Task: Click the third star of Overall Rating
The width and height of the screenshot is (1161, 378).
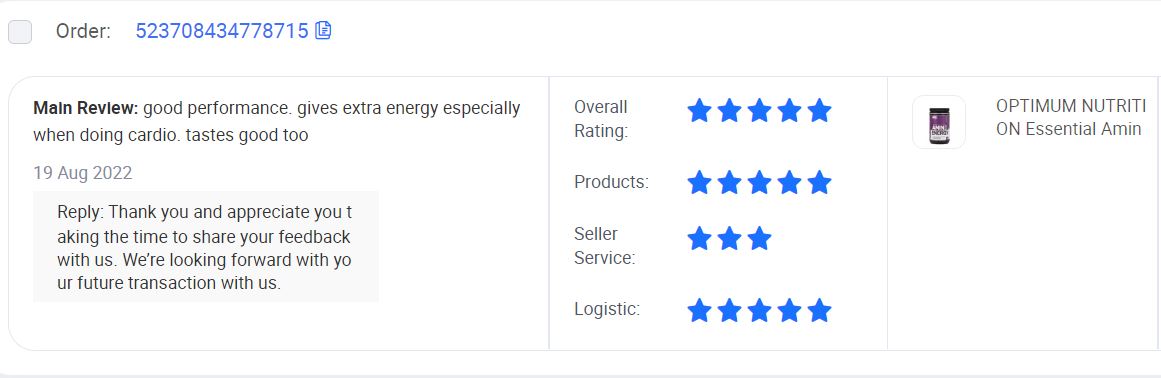Action: [x=759, y=111]
